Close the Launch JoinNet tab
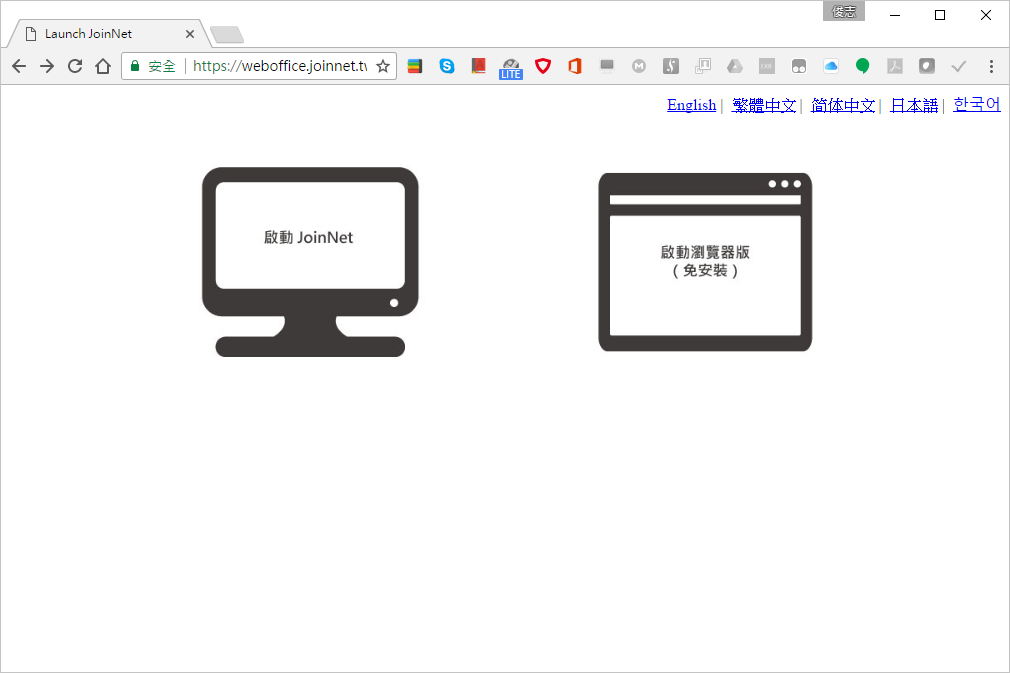1010x673 pixels. coord(189,34)
